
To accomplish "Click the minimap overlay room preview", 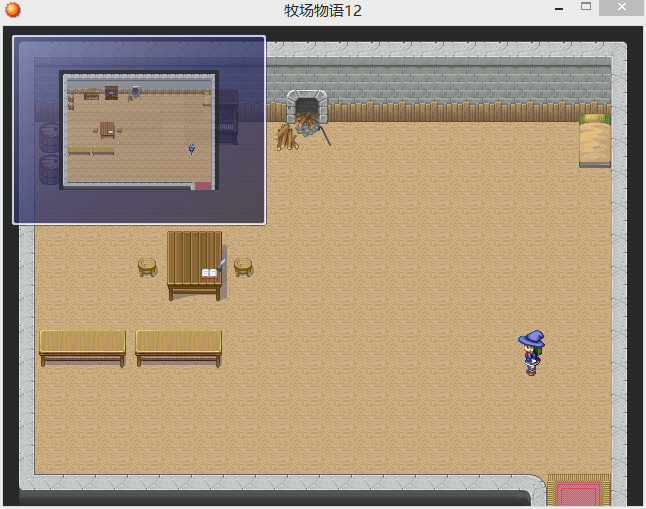I will pos(139,131).
